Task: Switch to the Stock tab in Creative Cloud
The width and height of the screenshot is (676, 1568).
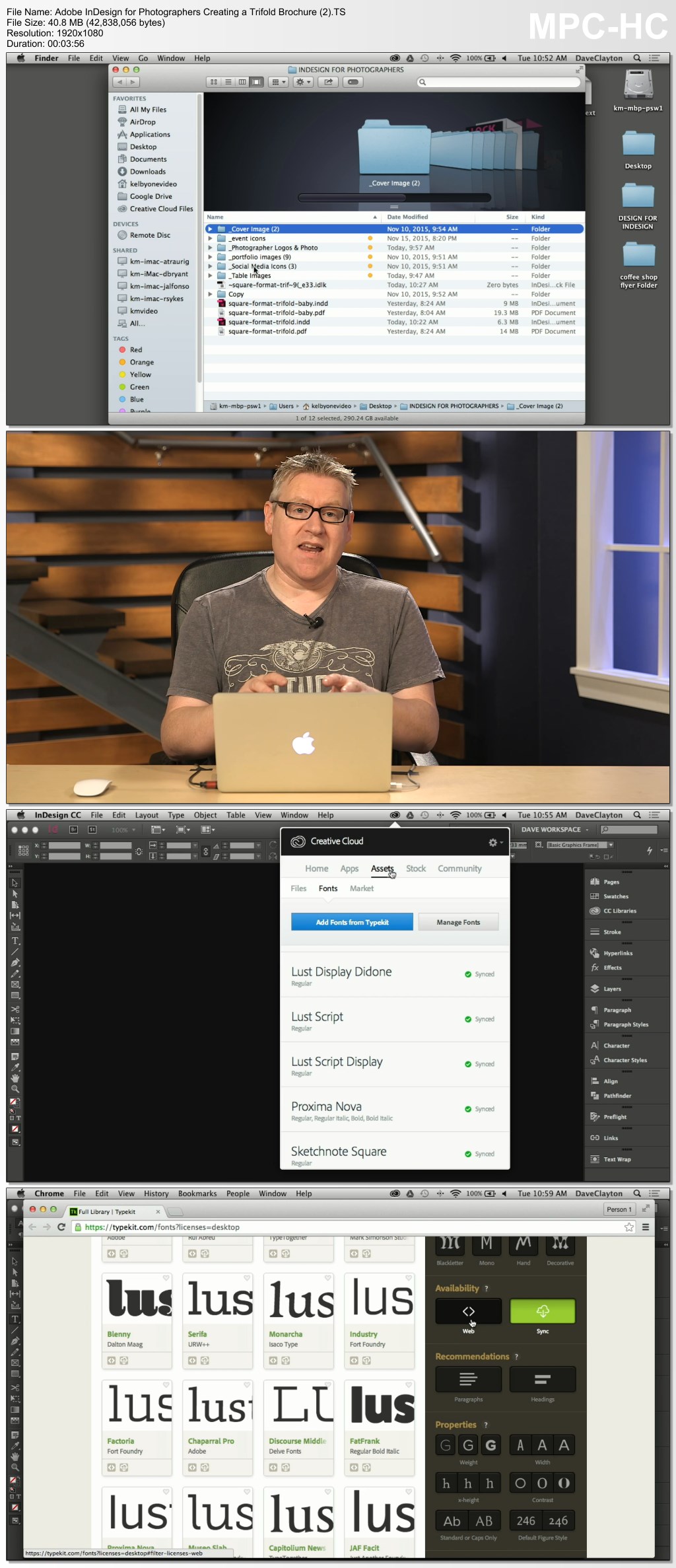Action: click(416, 869)
